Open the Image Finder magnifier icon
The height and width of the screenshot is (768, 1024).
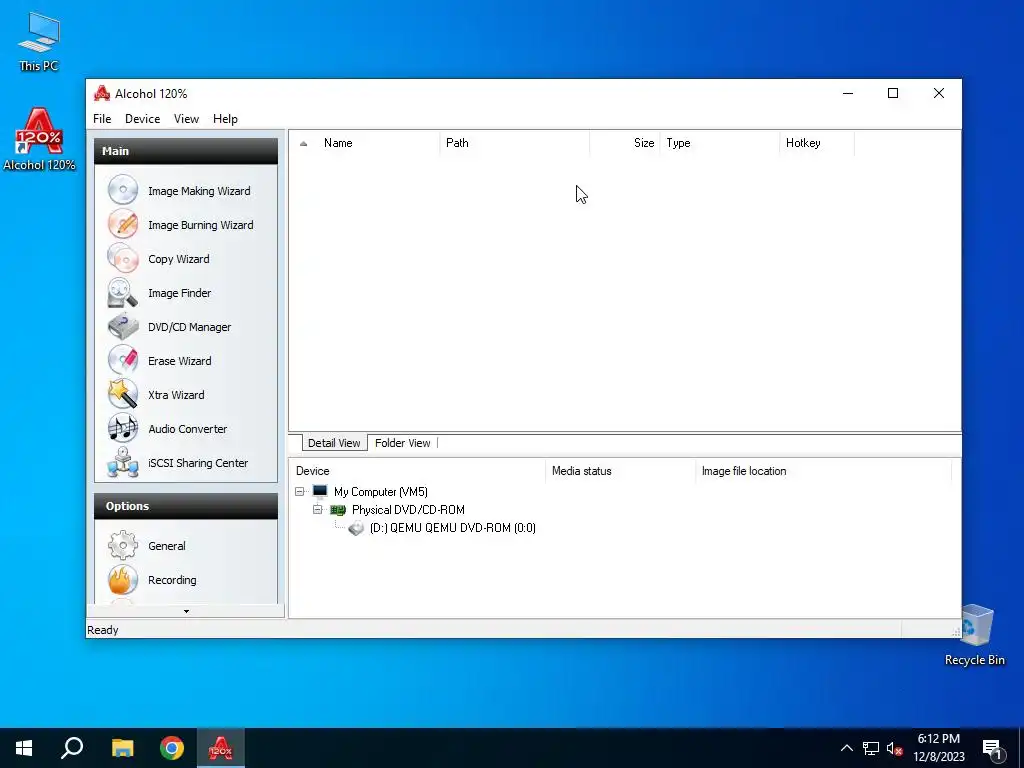point(123,293)
